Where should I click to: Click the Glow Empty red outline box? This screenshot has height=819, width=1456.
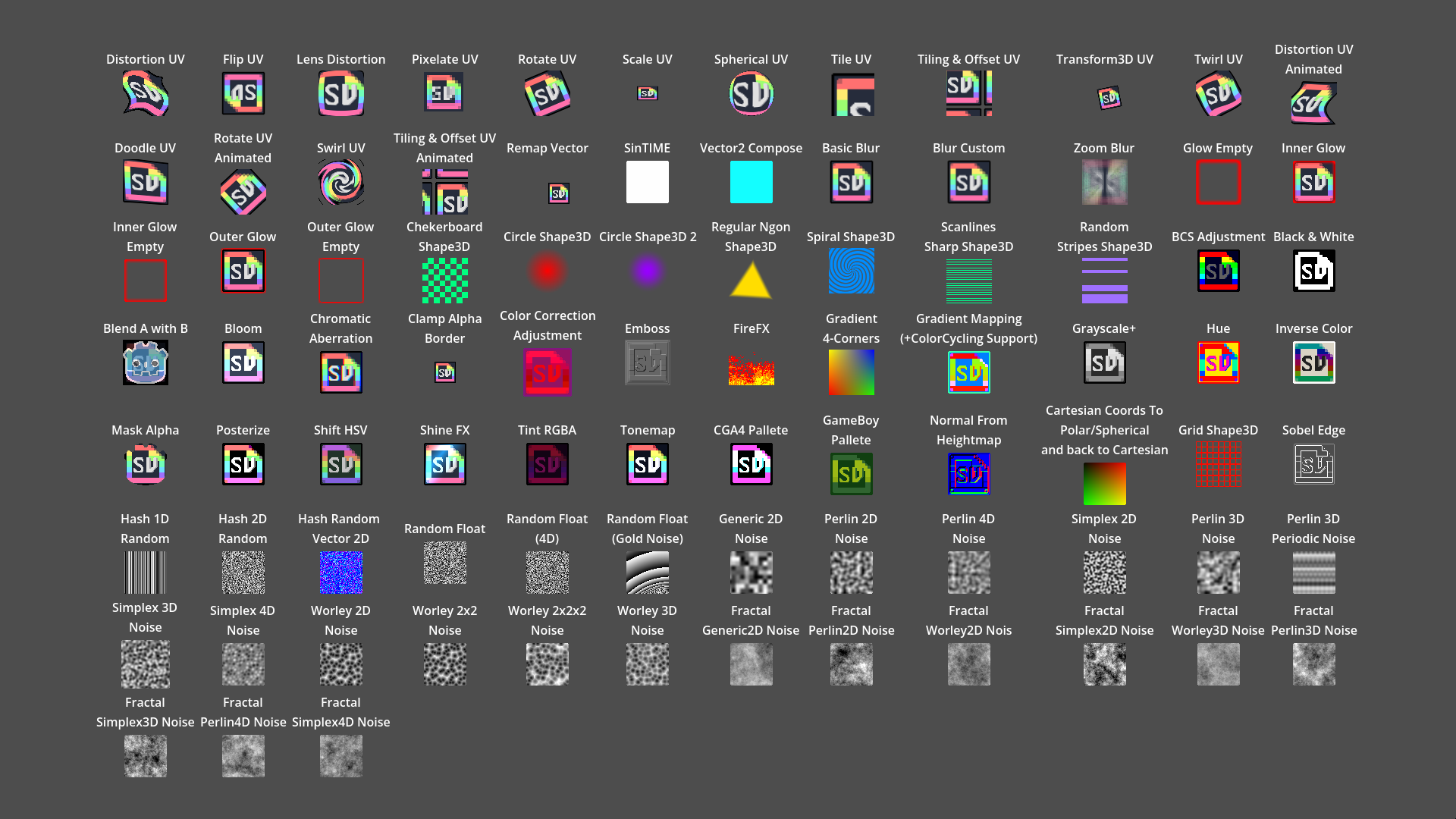(x=1218, y=182)
